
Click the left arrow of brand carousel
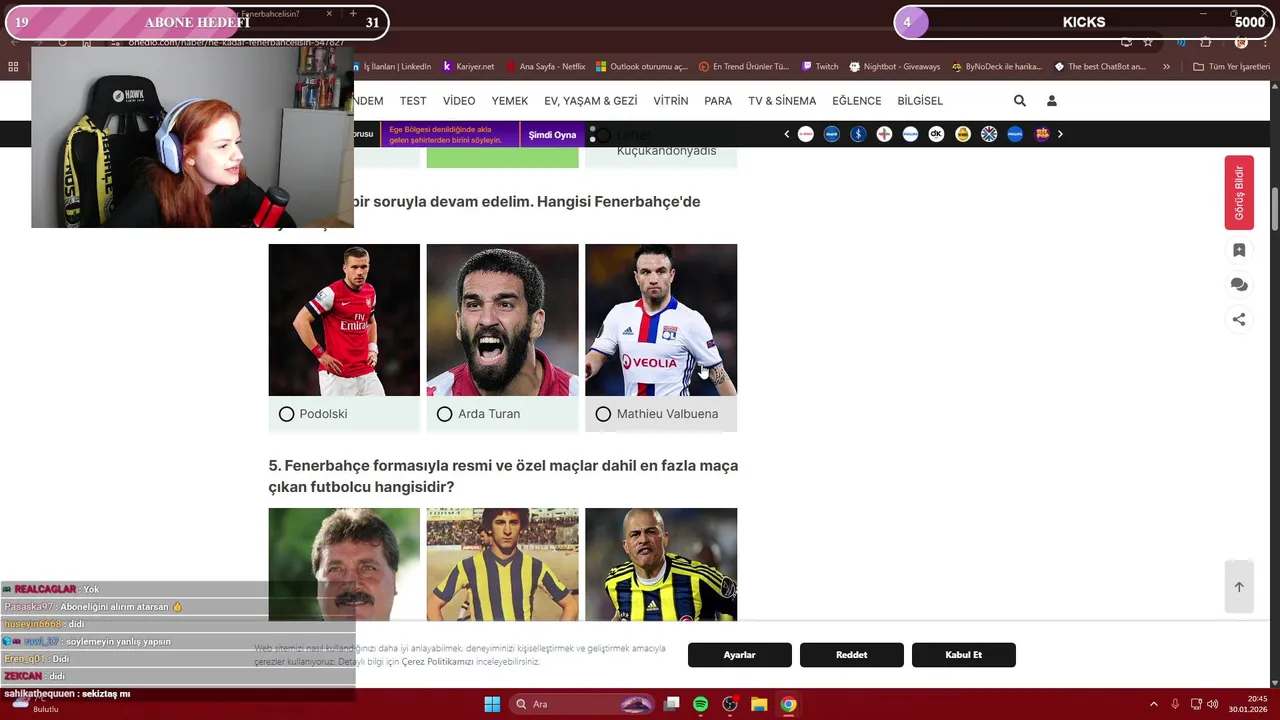point(786,134)
